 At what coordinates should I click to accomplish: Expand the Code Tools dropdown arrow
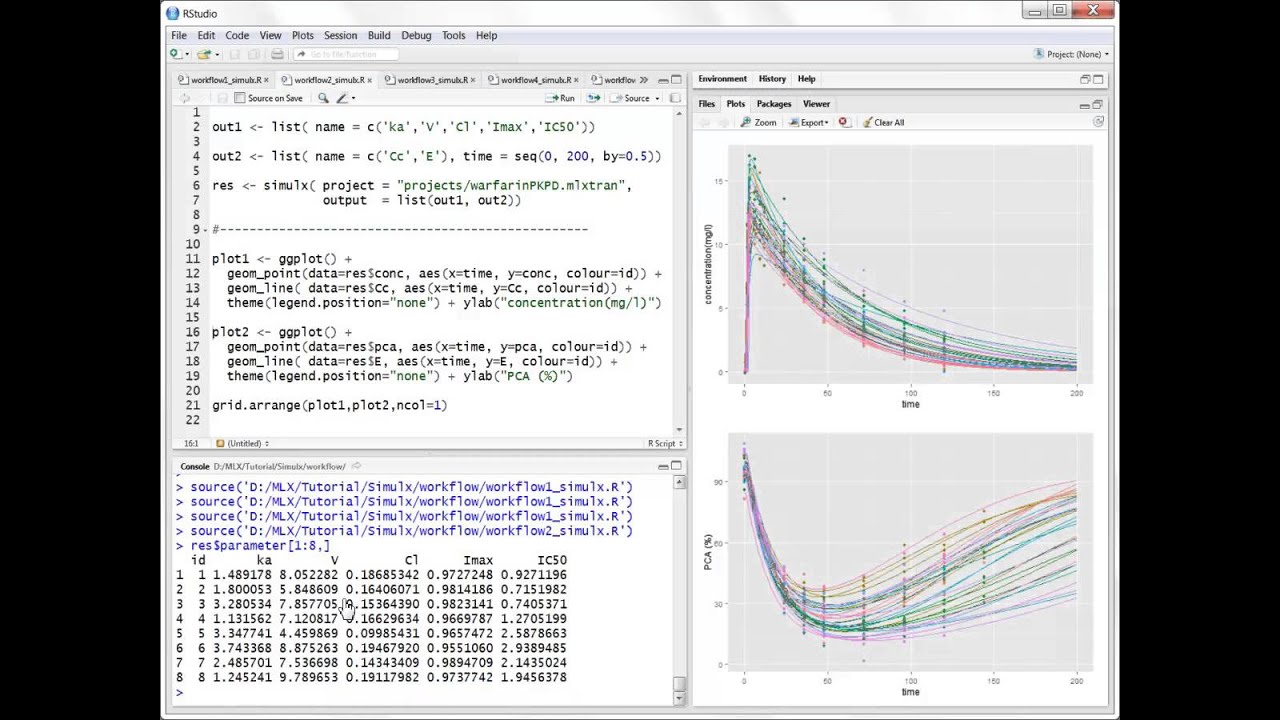pos(353,98)
